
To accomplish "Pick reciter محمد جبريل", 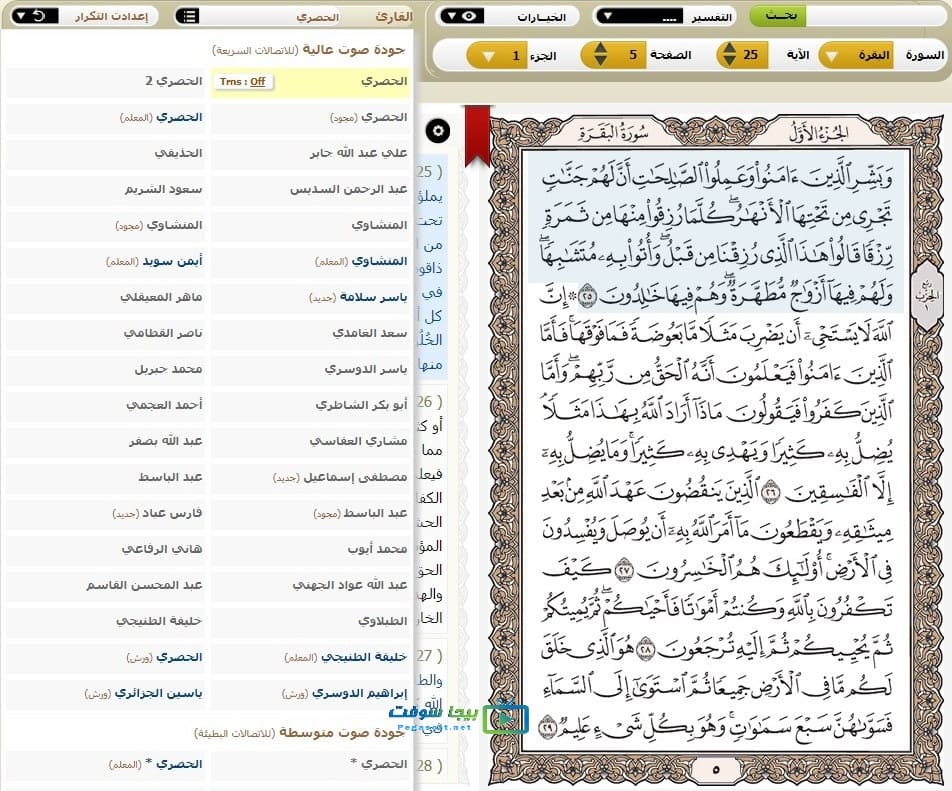I will [x=104, y=369].
